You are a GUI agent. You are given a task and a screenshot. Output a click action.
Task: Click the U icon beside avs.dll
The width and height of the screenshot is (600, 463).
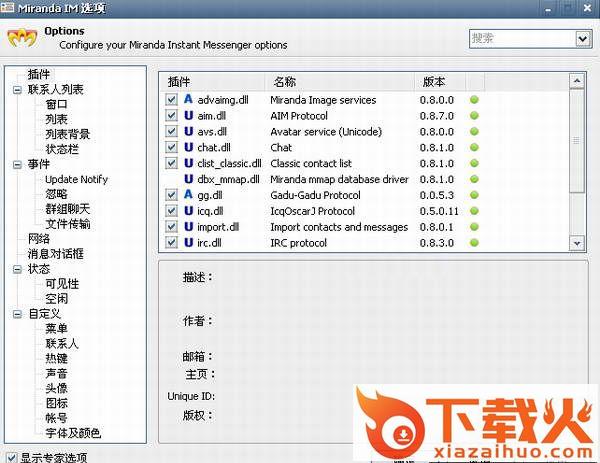tap(188, 131)
